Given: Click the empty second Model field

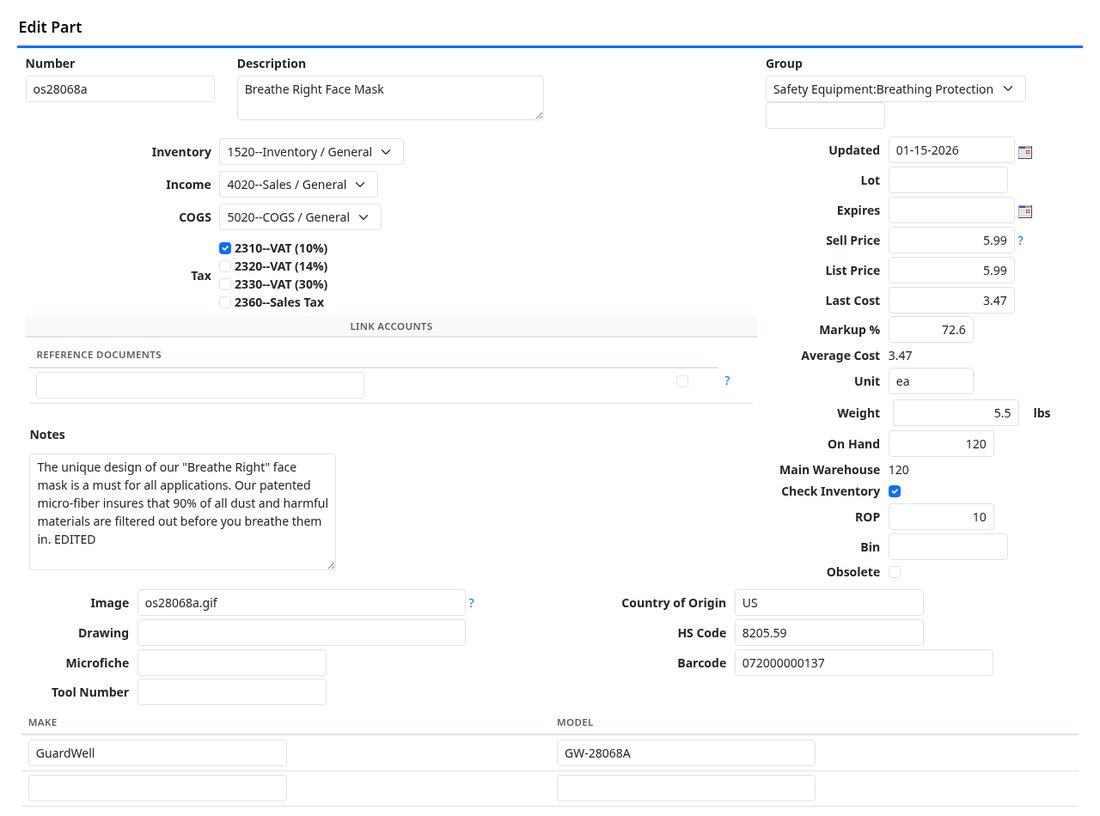Looking at the screenshot, I should [686, 788].
